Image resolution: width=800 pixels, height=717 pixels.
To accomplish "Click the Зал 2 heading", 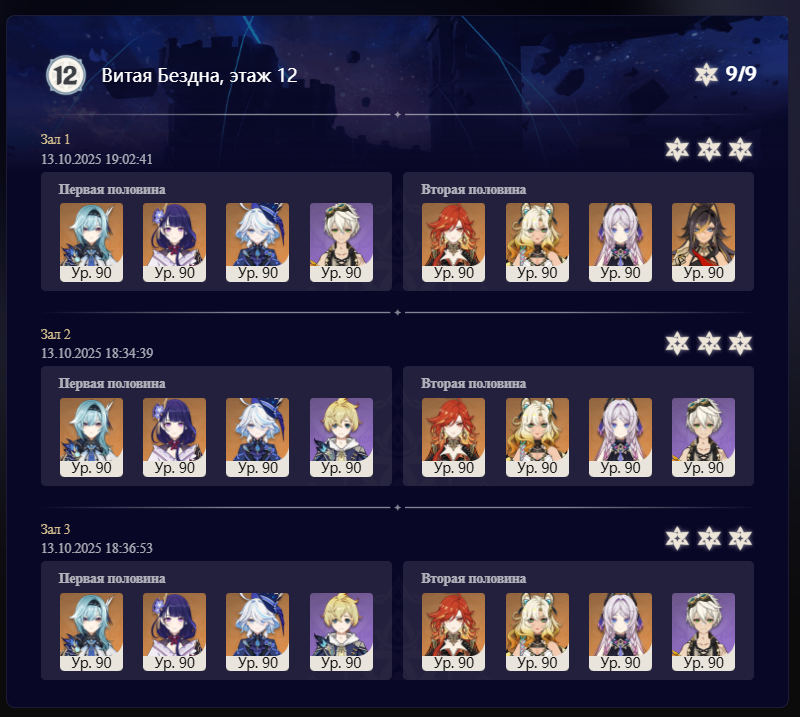I will (x=56, y=334).
